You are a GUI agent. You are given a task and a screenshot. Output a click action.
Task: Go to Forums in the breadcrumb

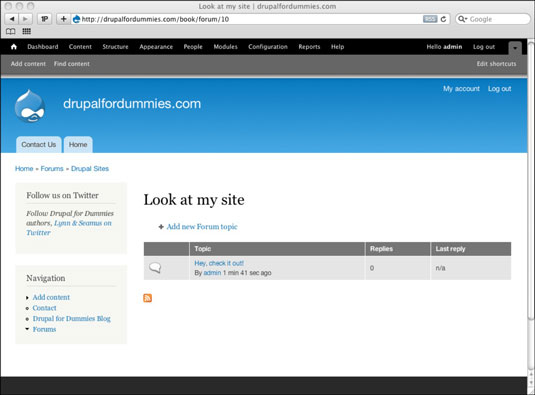(52, 169)
